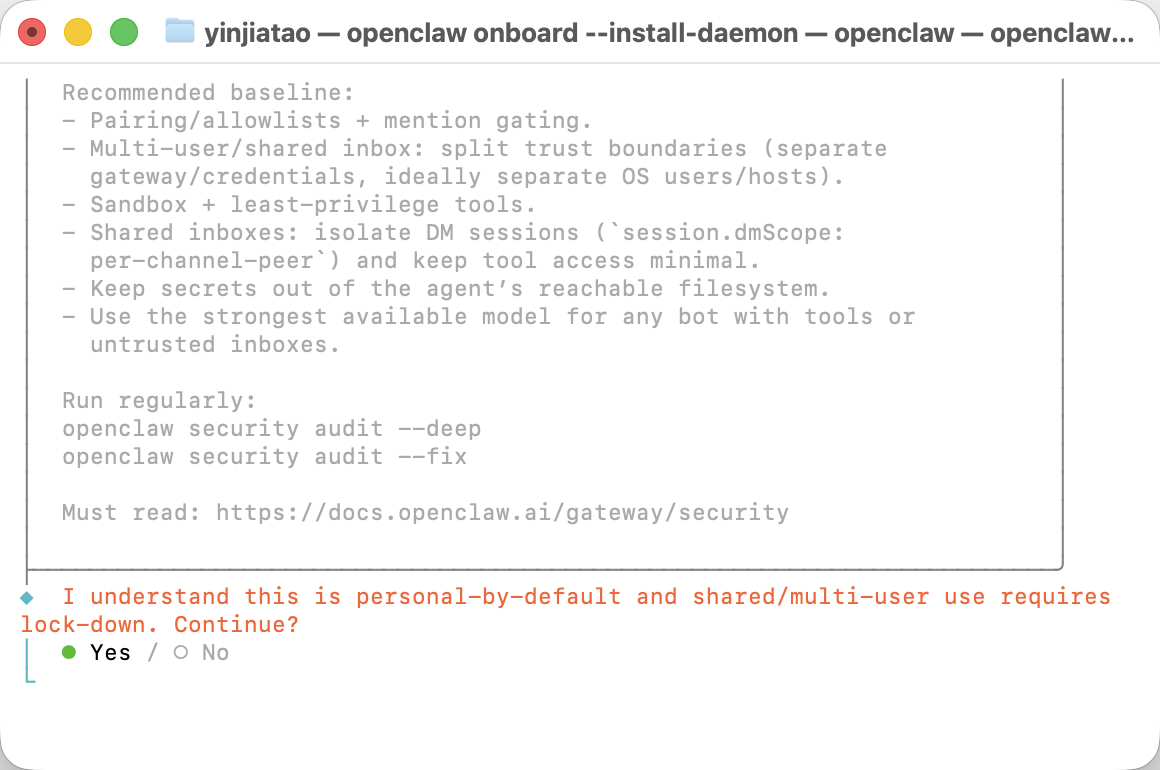Click the "Run regularly:" heading
Image resolution: width=1160 pixels, height=770 pixels.
click(x=159, y=401)
